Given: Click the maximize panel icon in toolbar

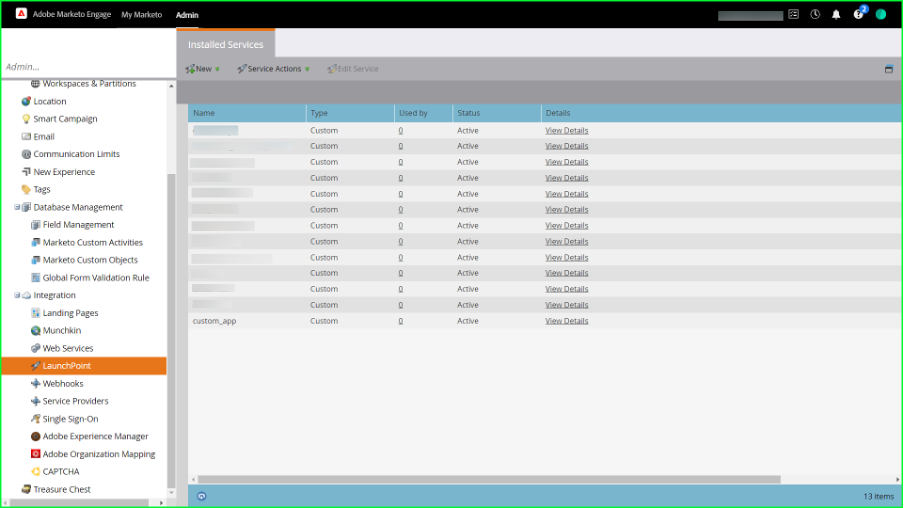Looking at the screenshot, I should [x=889, y=69].
